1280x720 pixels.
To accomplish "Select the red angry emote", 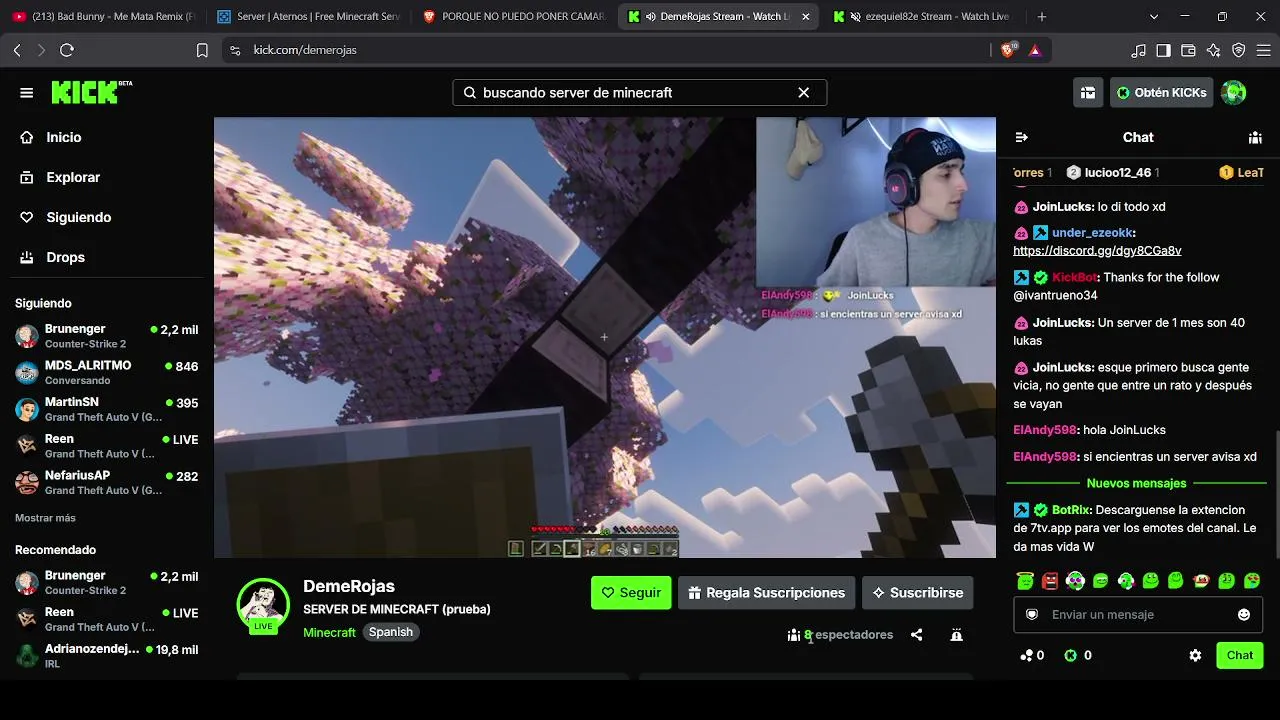I will click(1049, 580).
